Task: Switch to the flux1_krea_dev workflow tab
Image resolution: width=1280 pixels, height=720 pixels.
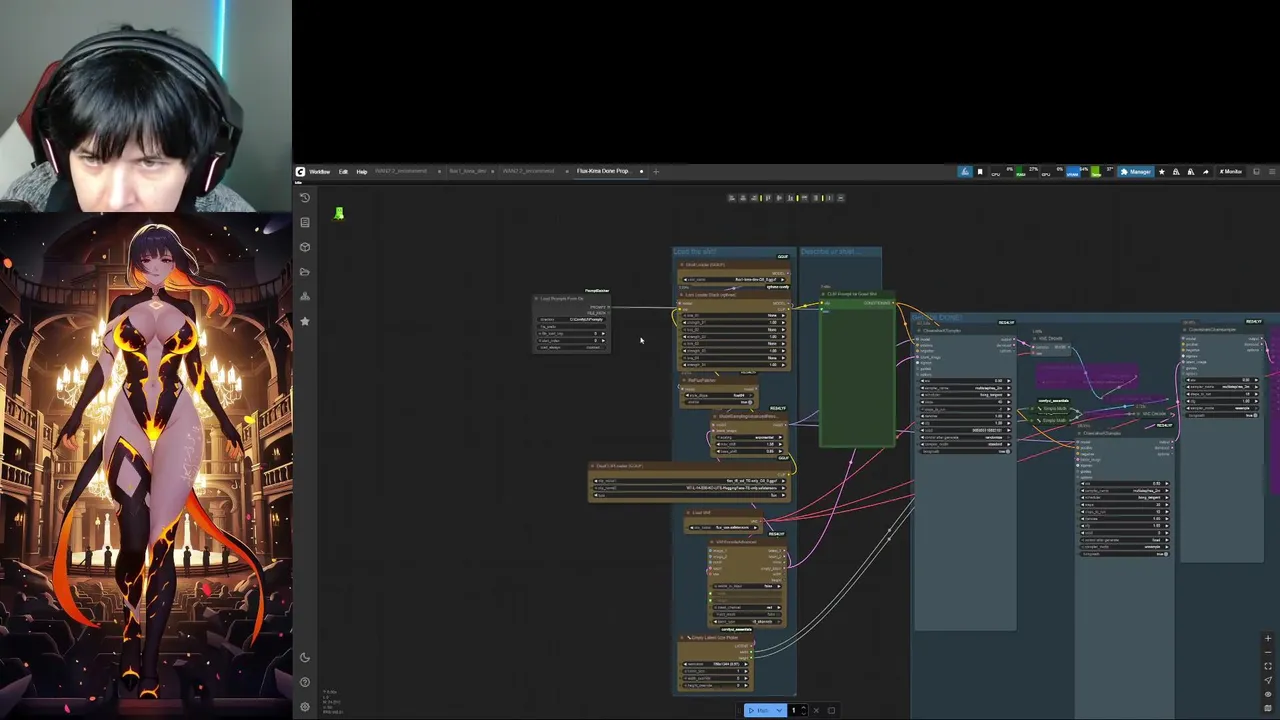Action: tap(467, 171)
